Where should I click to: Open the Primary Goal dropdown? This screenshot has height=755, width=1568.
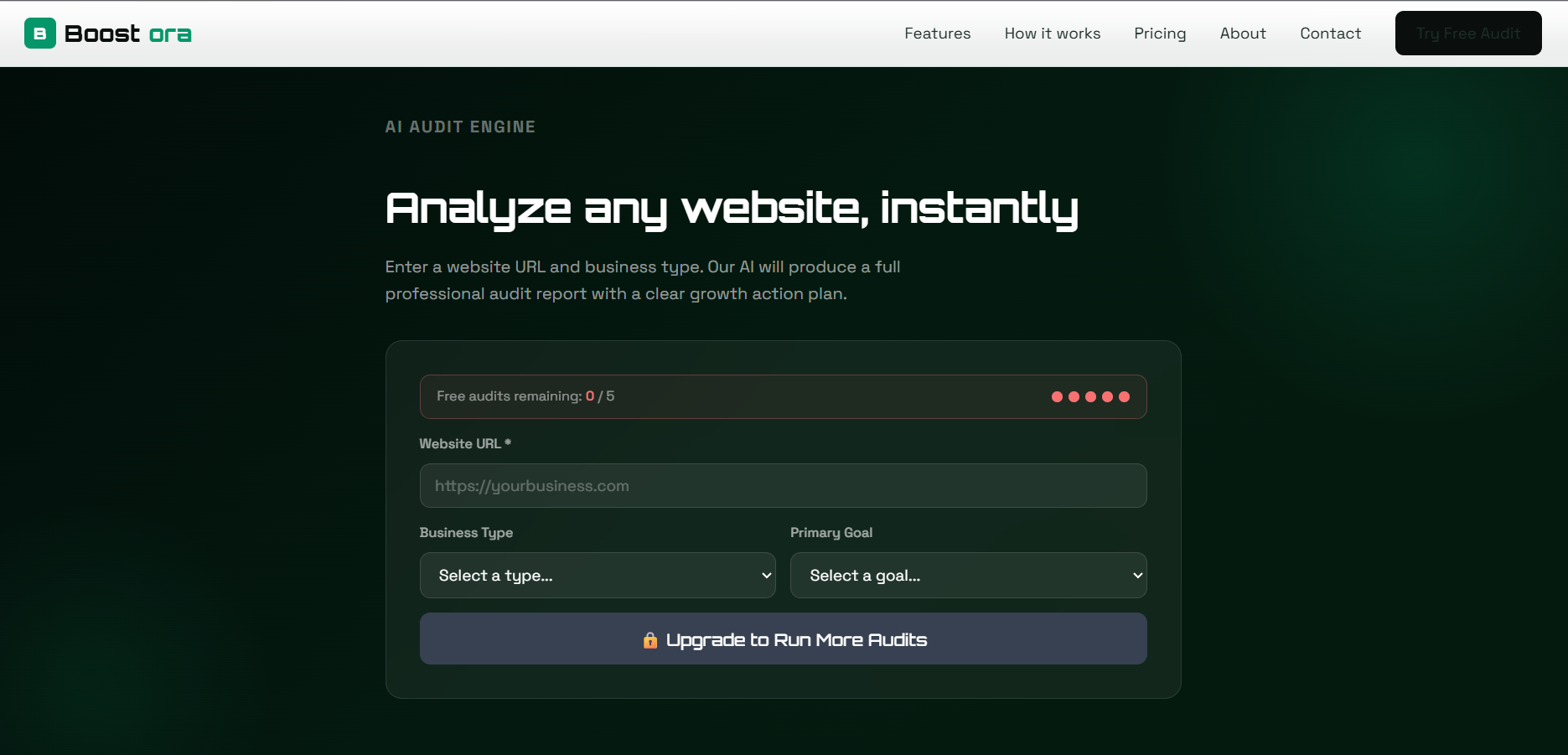pos(968,576)
